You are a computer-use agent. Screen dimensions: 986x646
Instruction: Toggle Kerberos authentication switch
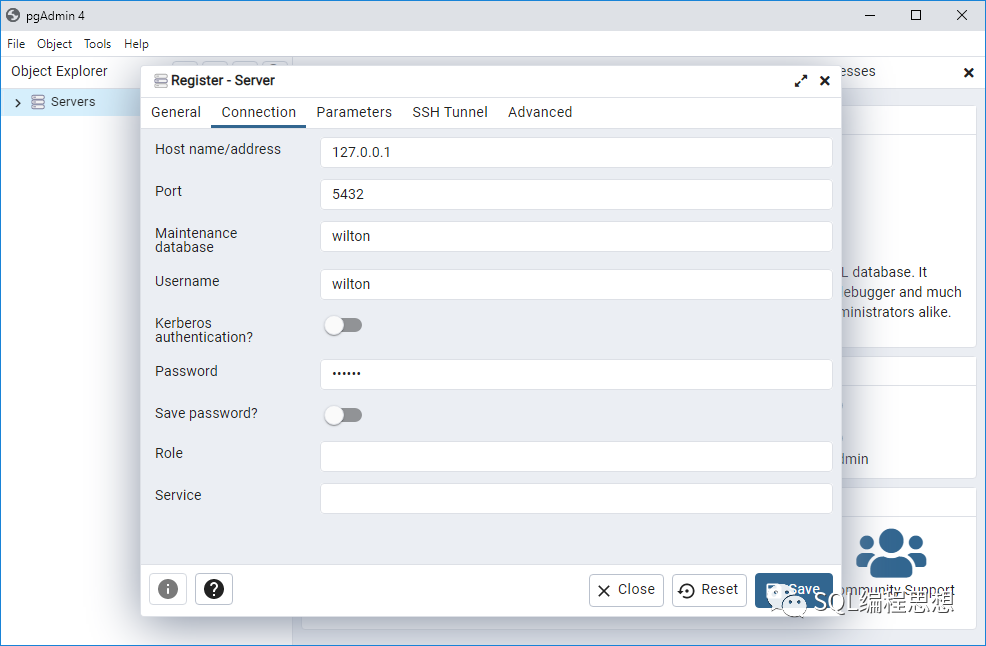tap(343, 325)
